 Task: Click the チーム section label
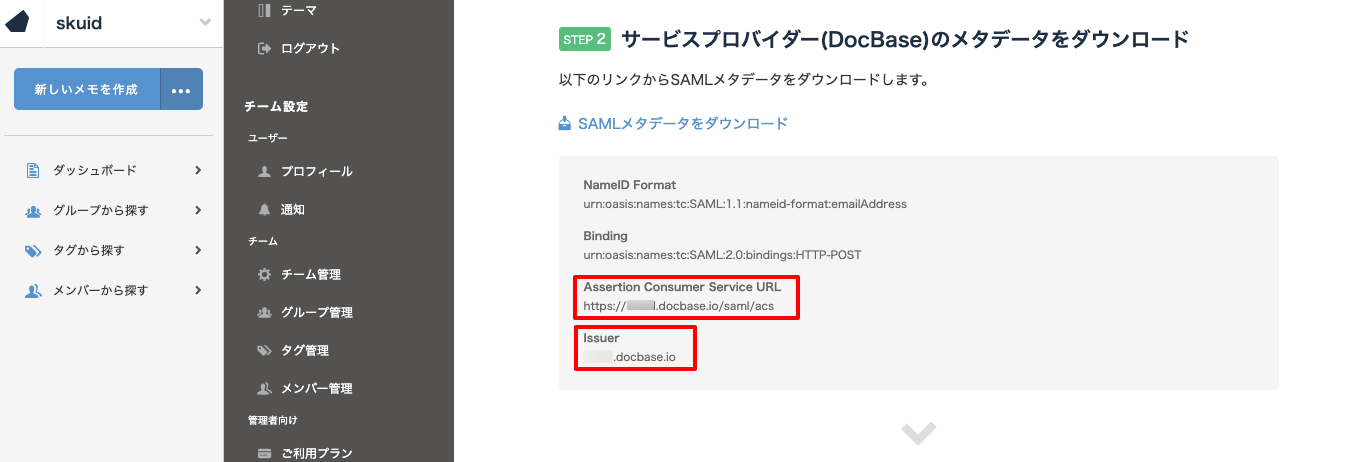coord(263,241)
